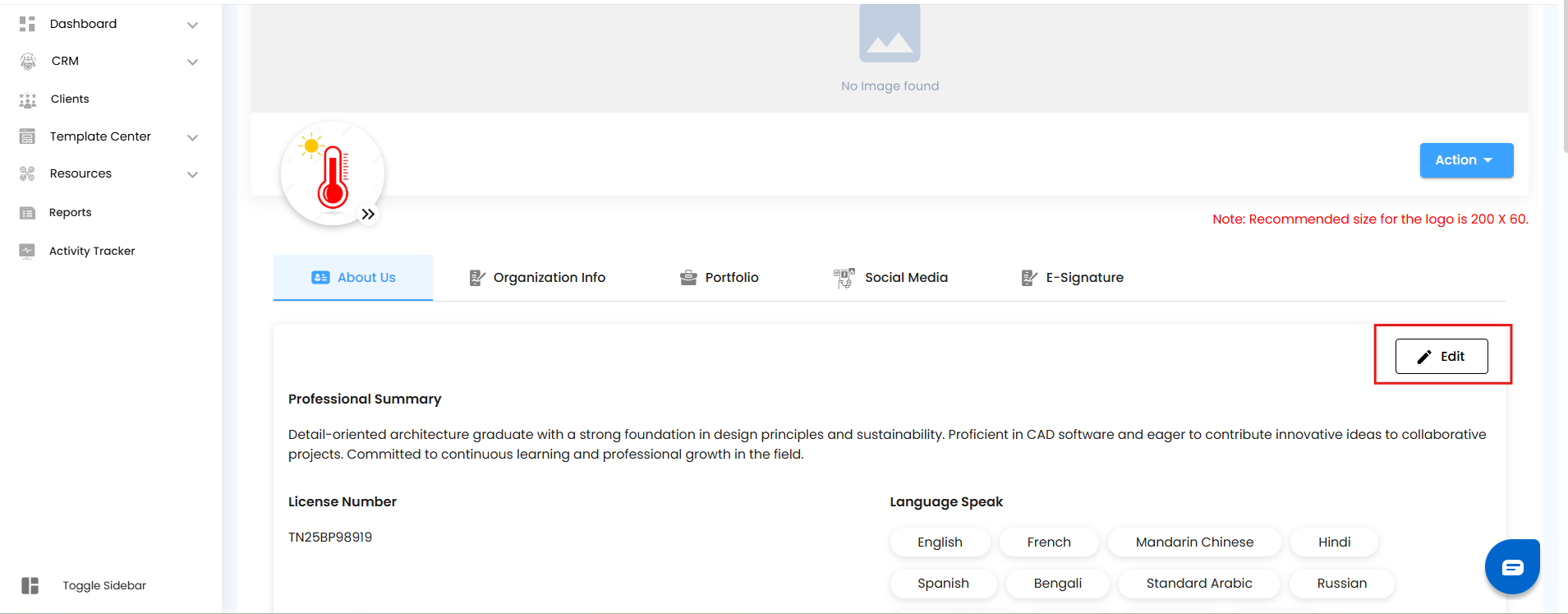This screenshot has height=614, width=1568.
Task: Open the Social Media tab
Action: (891, 278)
